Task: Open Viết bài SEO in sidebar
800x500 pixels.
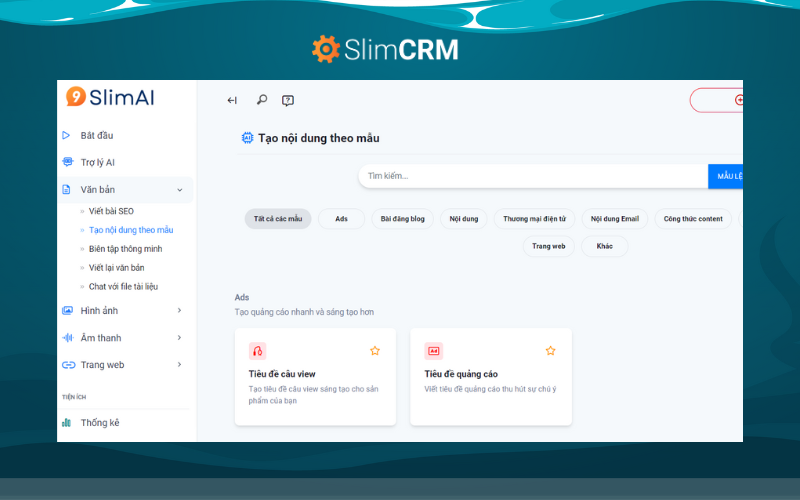Action: pyautogui.click(x=111, y=211)
